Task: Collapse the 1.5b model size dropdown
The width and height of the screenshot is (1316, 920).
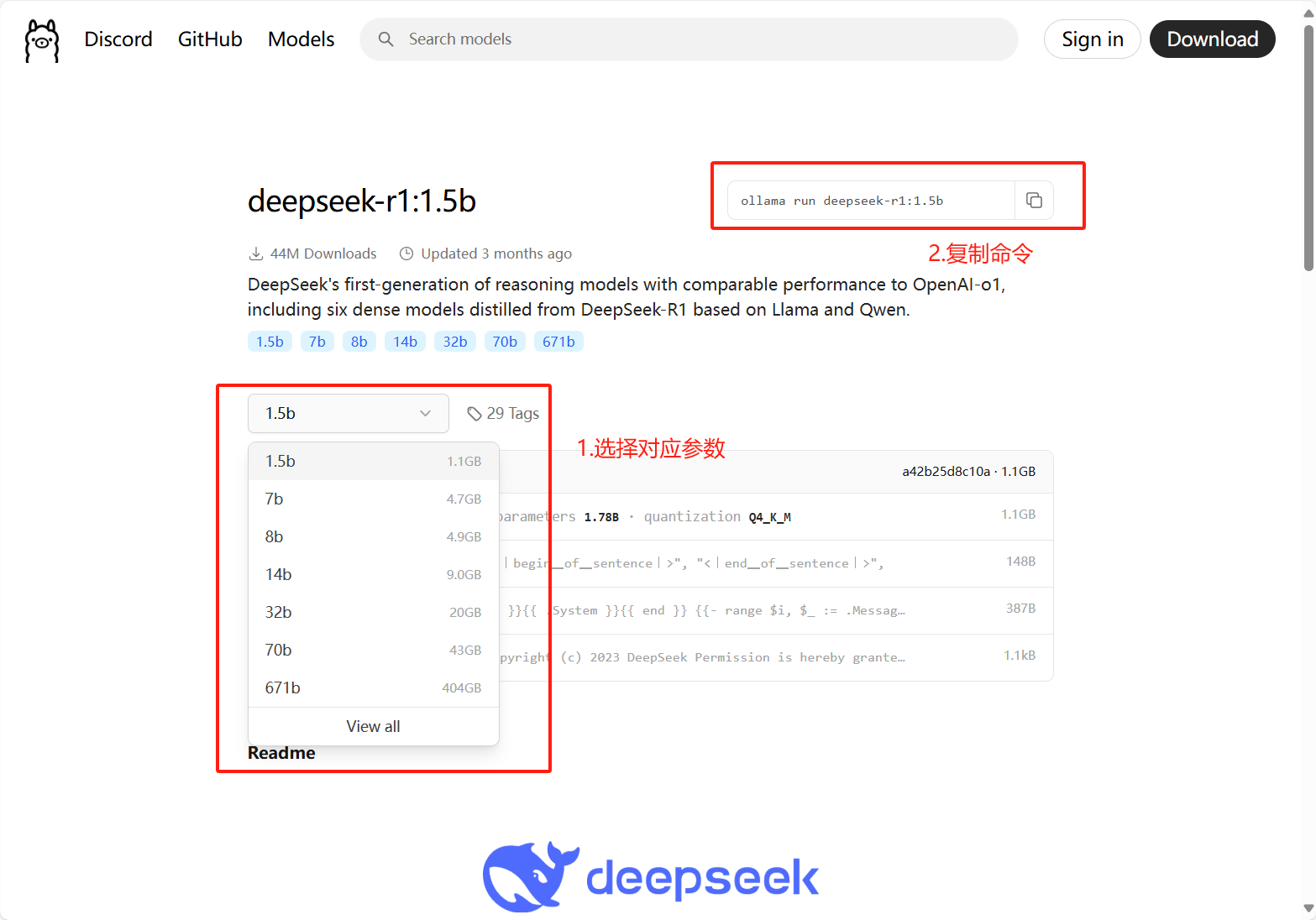Action: coord(349,414)
